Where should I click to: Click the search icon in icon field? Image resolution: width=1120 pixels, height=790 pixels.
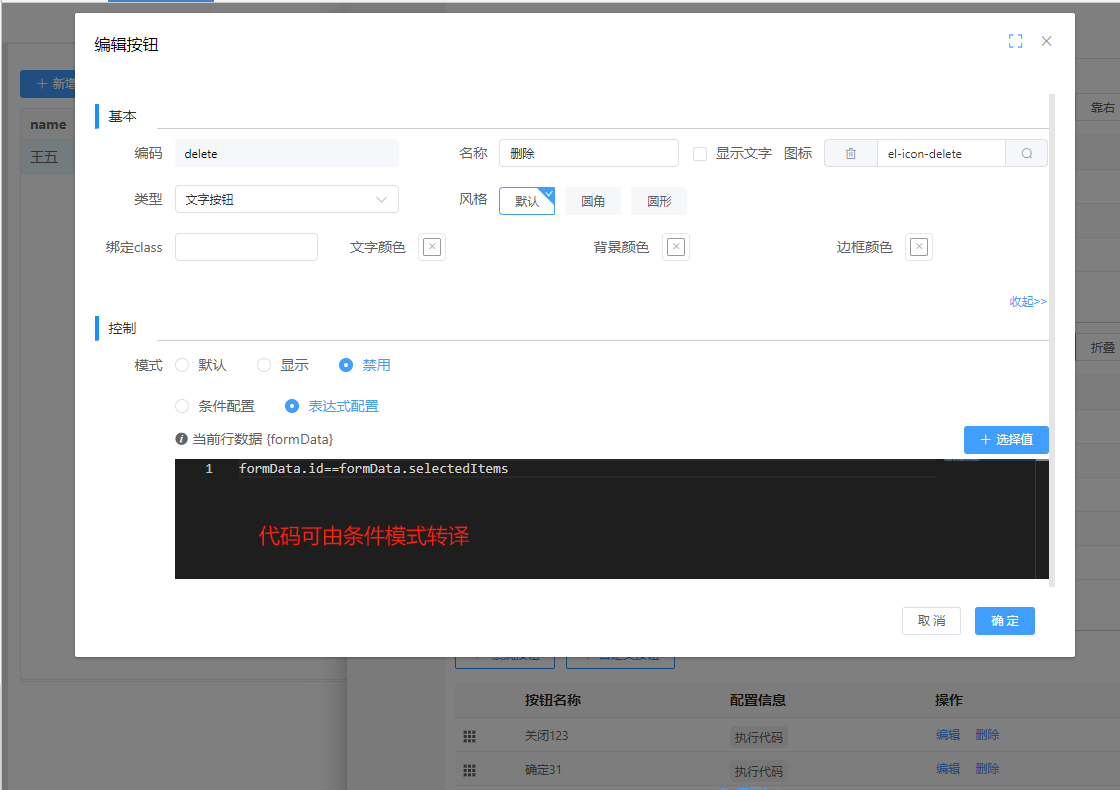[1026, 153]
